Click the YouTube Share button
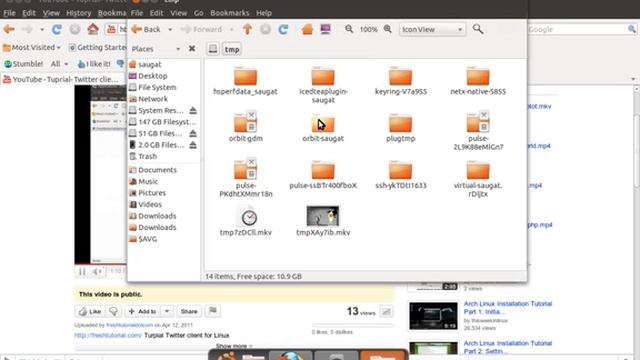Screen dimensions: 640x360 [189, 311]
